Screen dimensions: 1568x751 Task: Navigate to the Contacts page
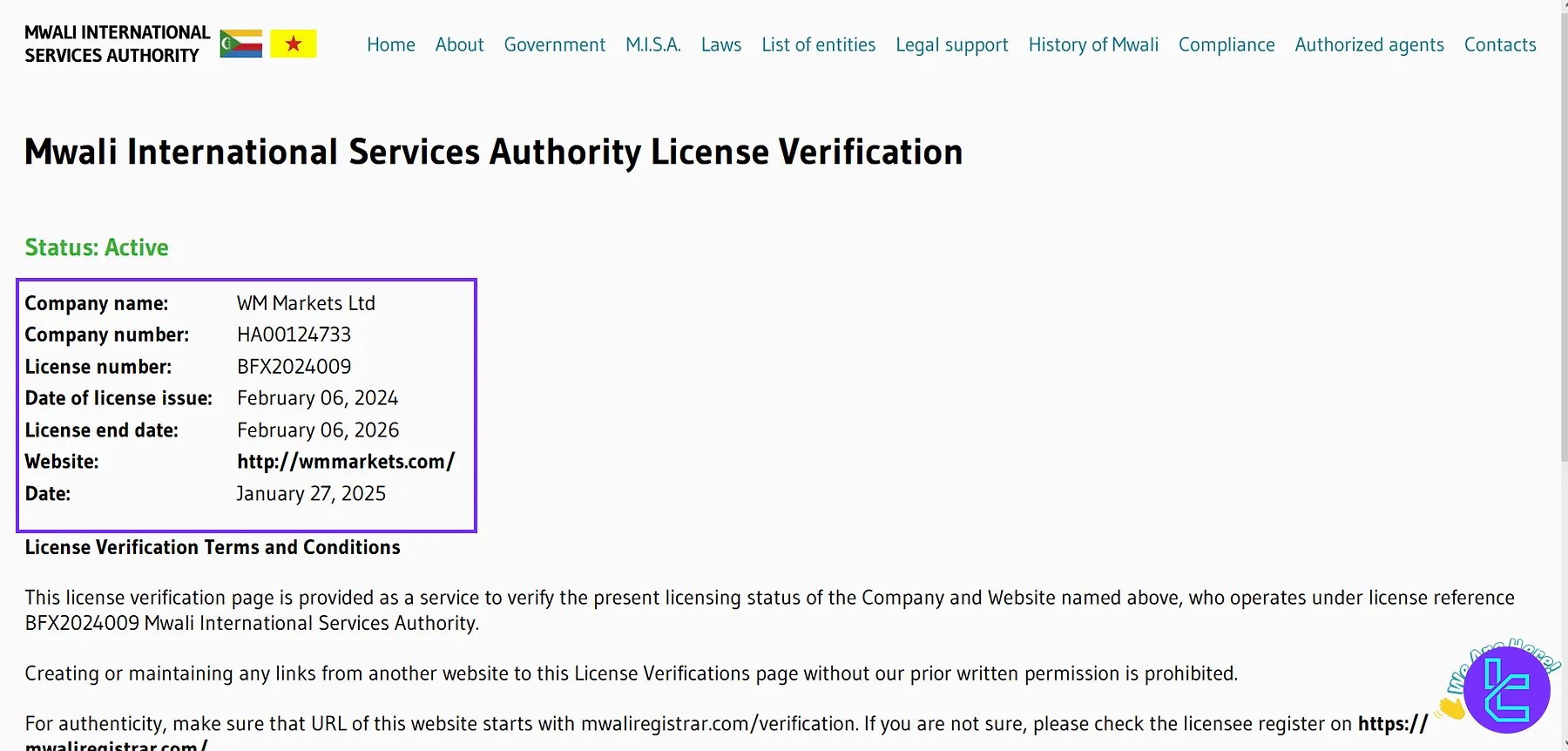coord(1499,44)
